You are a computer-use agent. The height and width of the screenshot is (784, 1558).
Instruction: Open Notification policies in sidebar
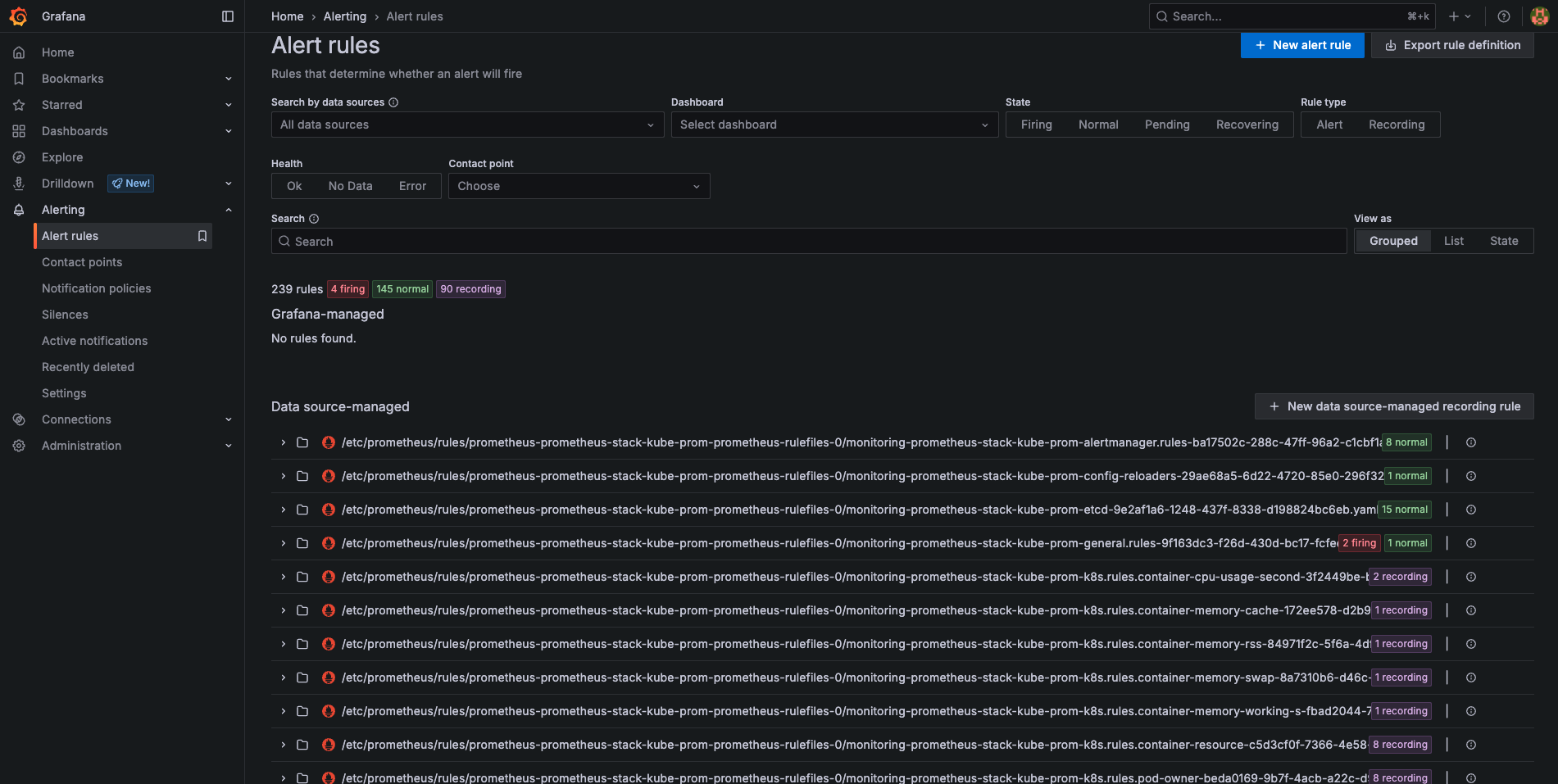click(97, 288)
